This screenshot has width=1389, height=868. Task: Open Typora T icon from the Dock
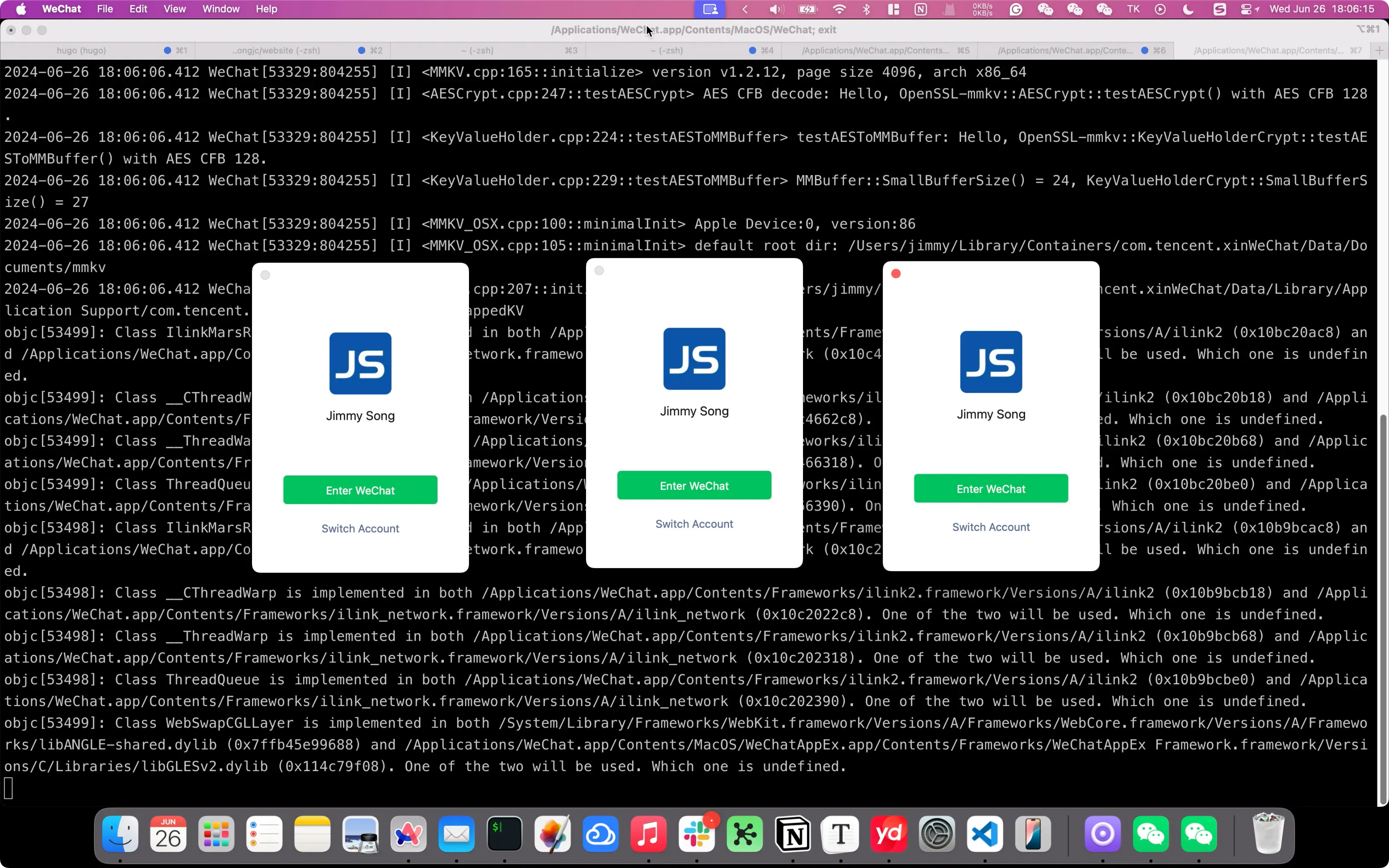[x=841, y=834]
